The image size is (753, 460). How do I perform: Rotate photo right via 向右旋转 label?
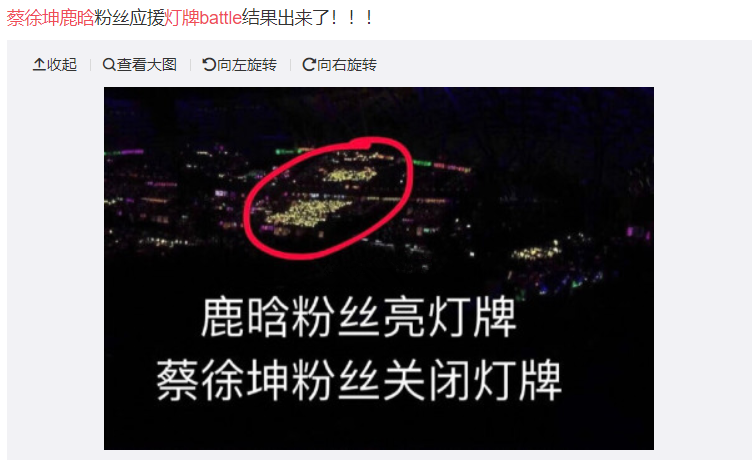pyautogui.click(x=347, y=64)
